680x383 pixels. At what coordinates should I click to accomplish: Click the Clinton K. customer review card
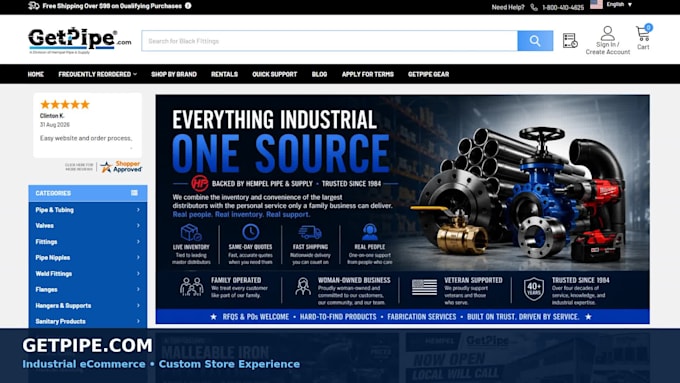coord(88,125)
